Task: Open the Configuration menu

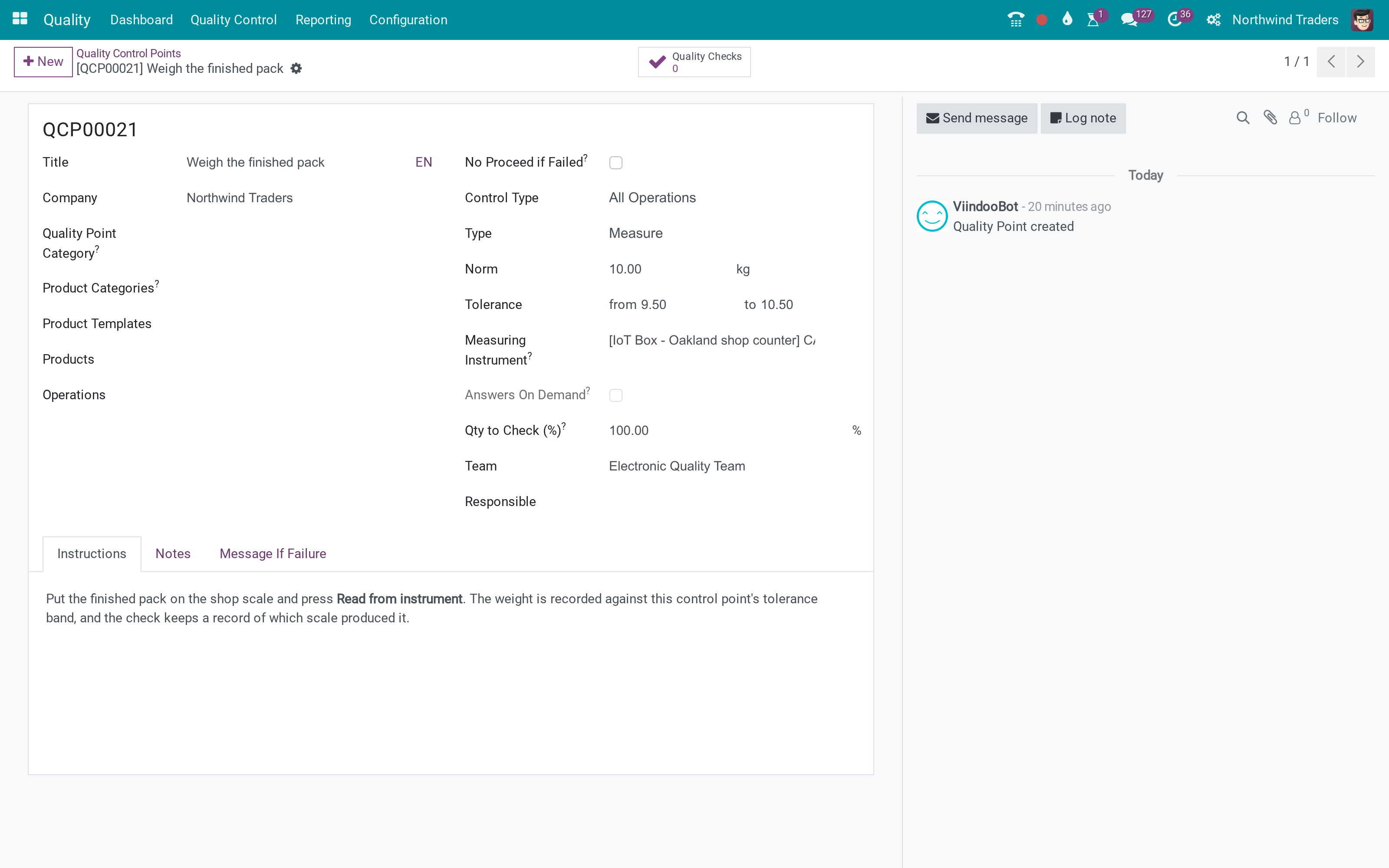Action: pyautogui.click(x=408, y=20)
